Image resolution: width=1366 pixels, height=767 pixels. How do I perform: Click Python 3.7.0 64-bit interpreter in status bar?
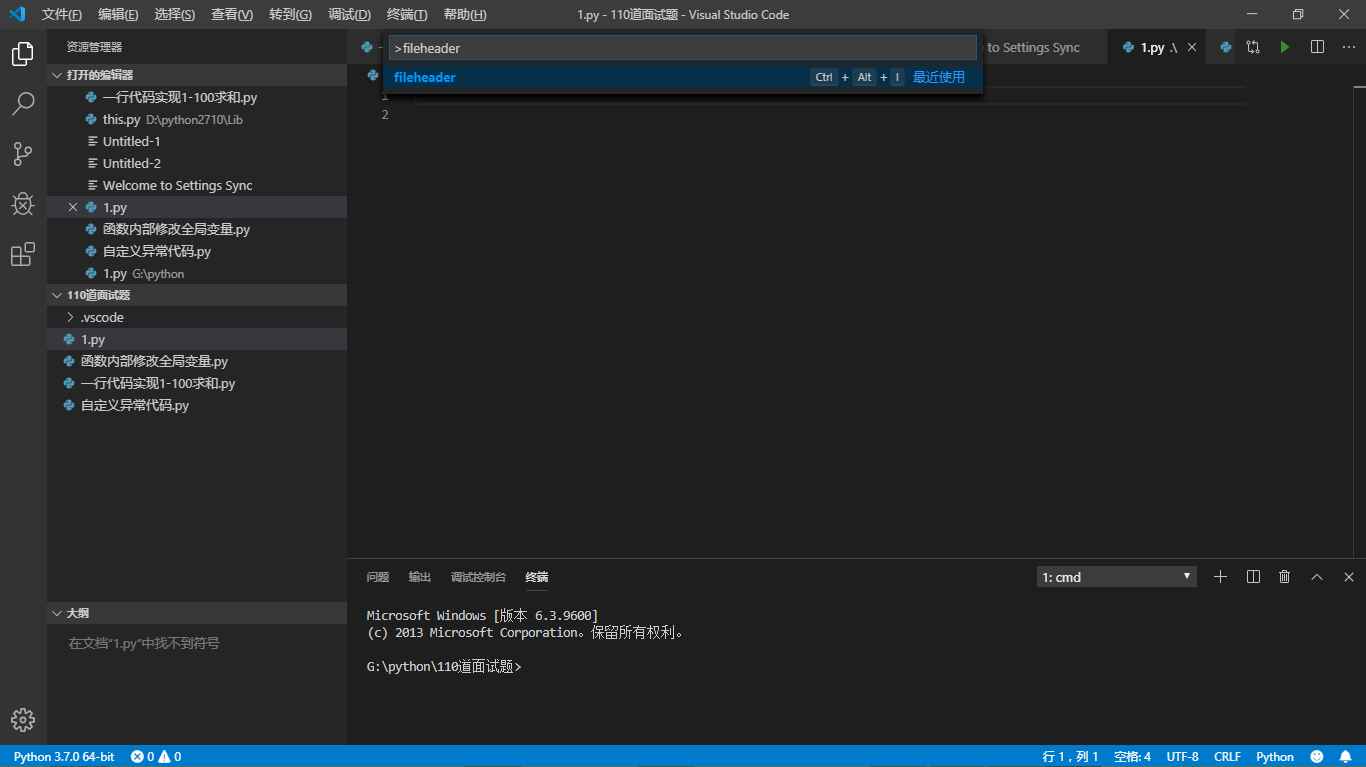coord(62,756)
